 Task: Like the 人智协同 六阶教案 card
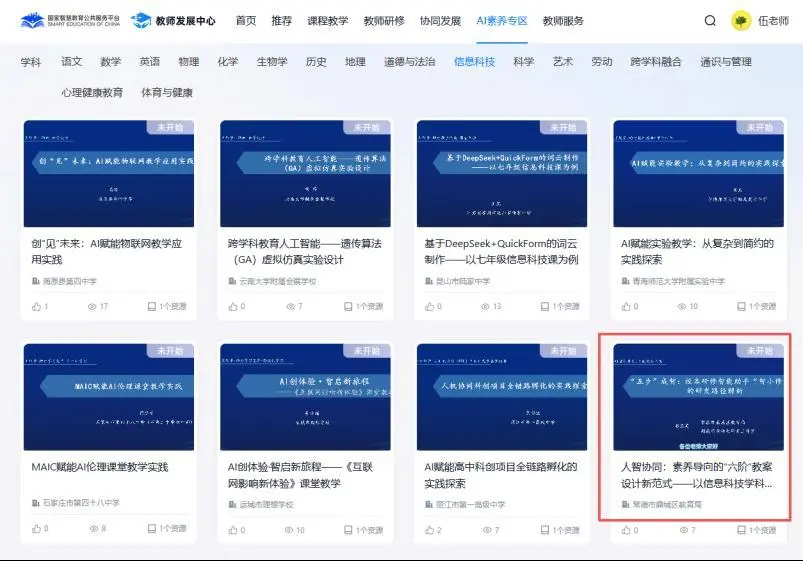pos(626,530)
